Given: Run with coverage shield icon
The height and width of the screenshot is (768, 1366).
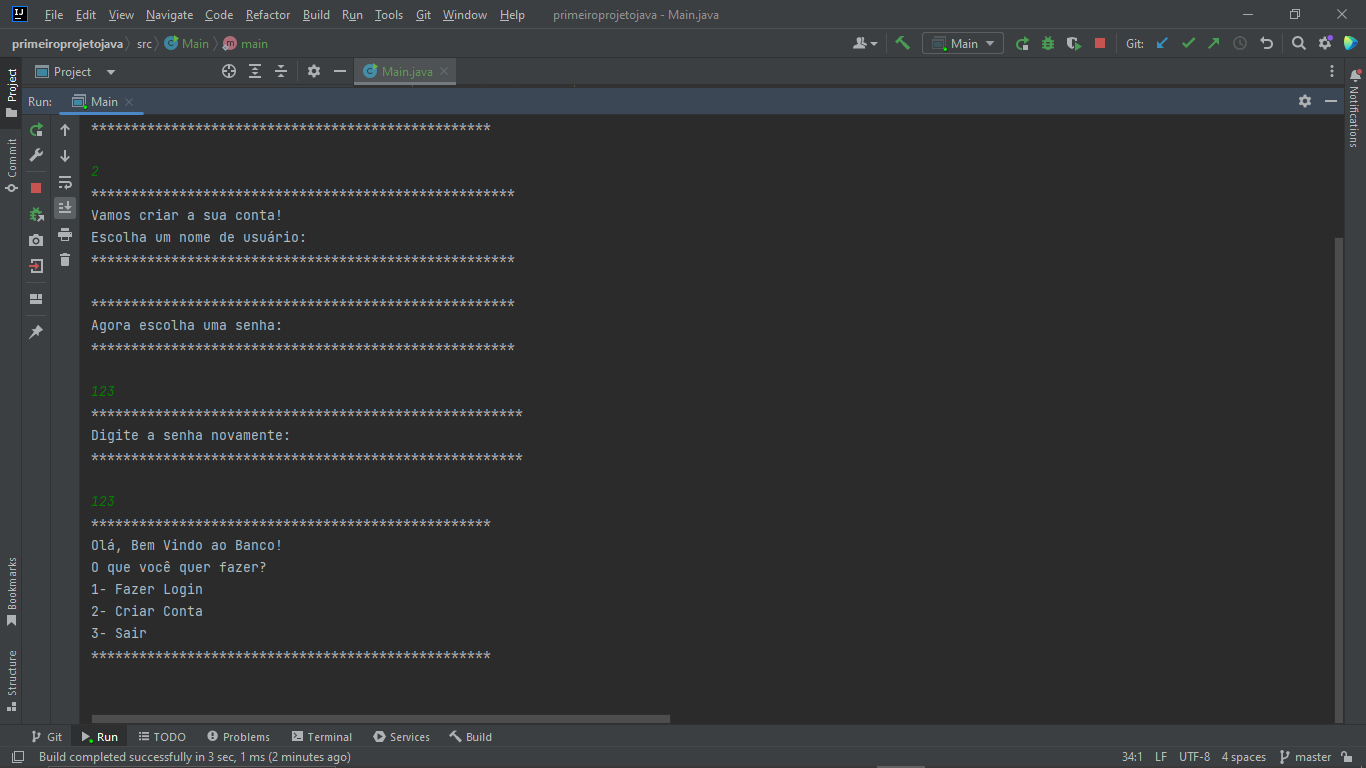Looking at the screenshot, I should (x=1074, y=43).
